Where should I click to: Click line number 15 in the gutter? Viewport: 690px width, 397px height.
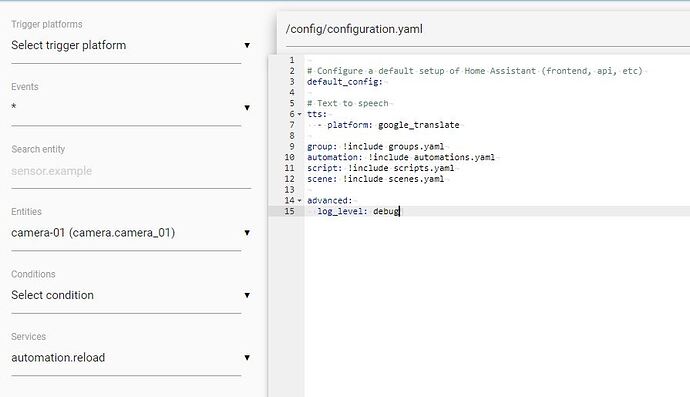[289, 211]
